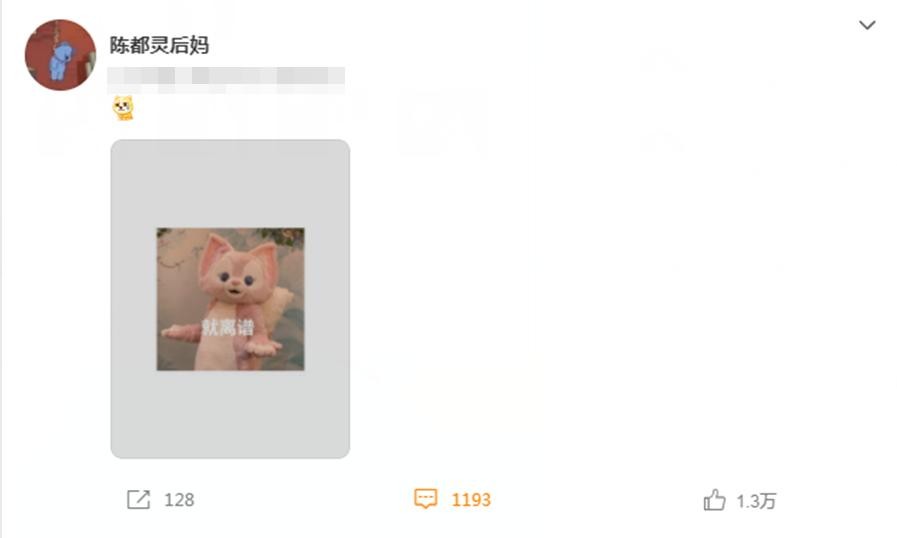Viewport: 897px width, 538px height.
Task: Click the repost count 128
Action: pyautogui.click(x=179, y=500)
